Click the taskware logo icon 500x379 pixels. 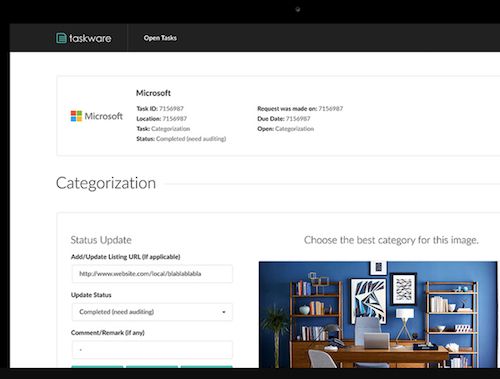click(61, 38)
